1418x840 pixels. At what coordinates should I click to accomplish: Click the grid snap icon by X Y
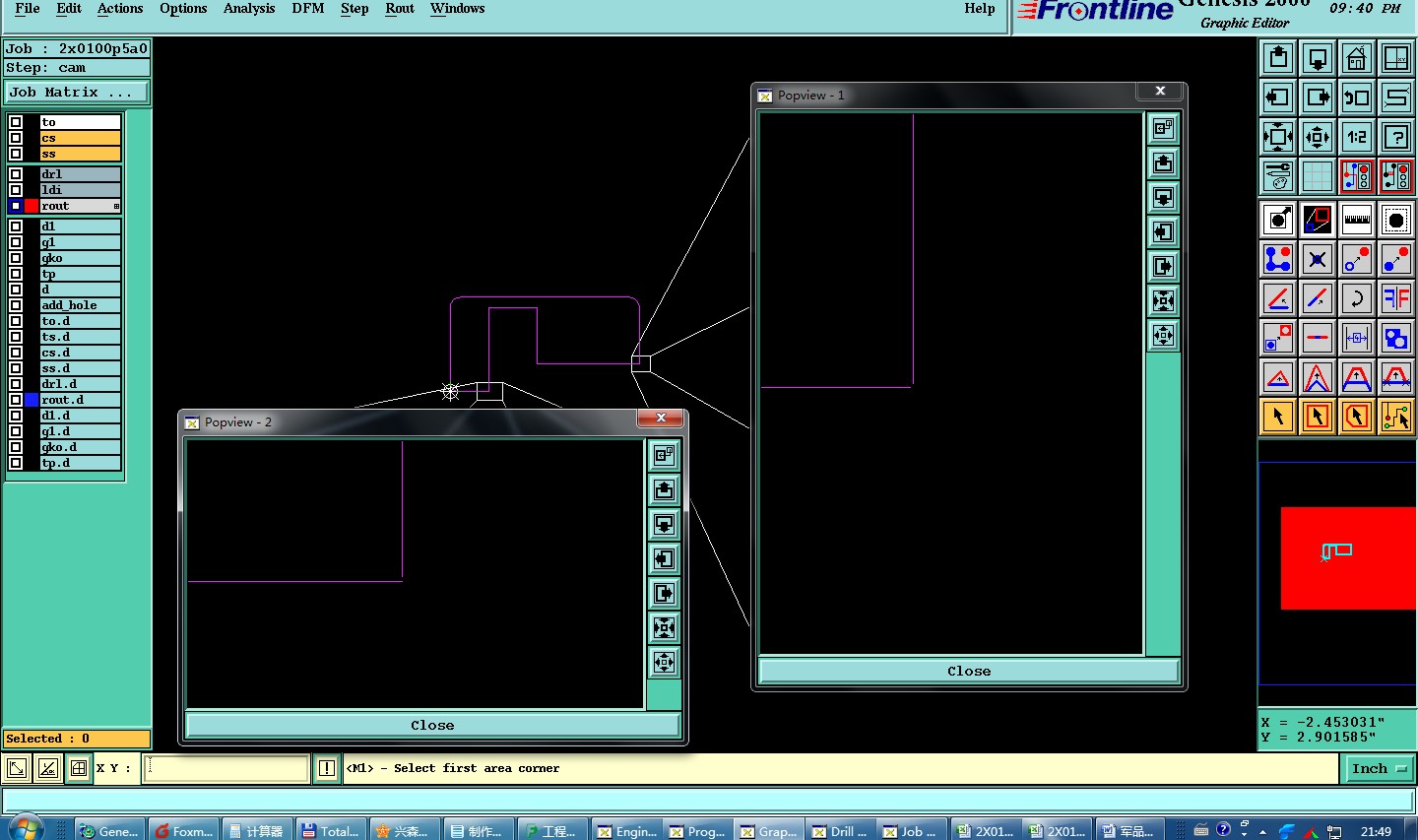tap(79, 768)
